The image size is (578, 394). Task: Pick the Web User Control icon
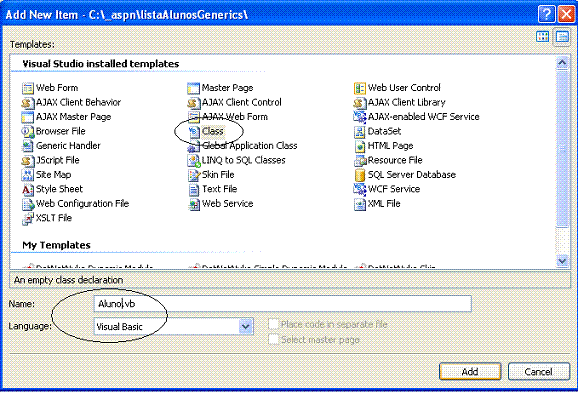pyautogui.click(x=360, y=88)
